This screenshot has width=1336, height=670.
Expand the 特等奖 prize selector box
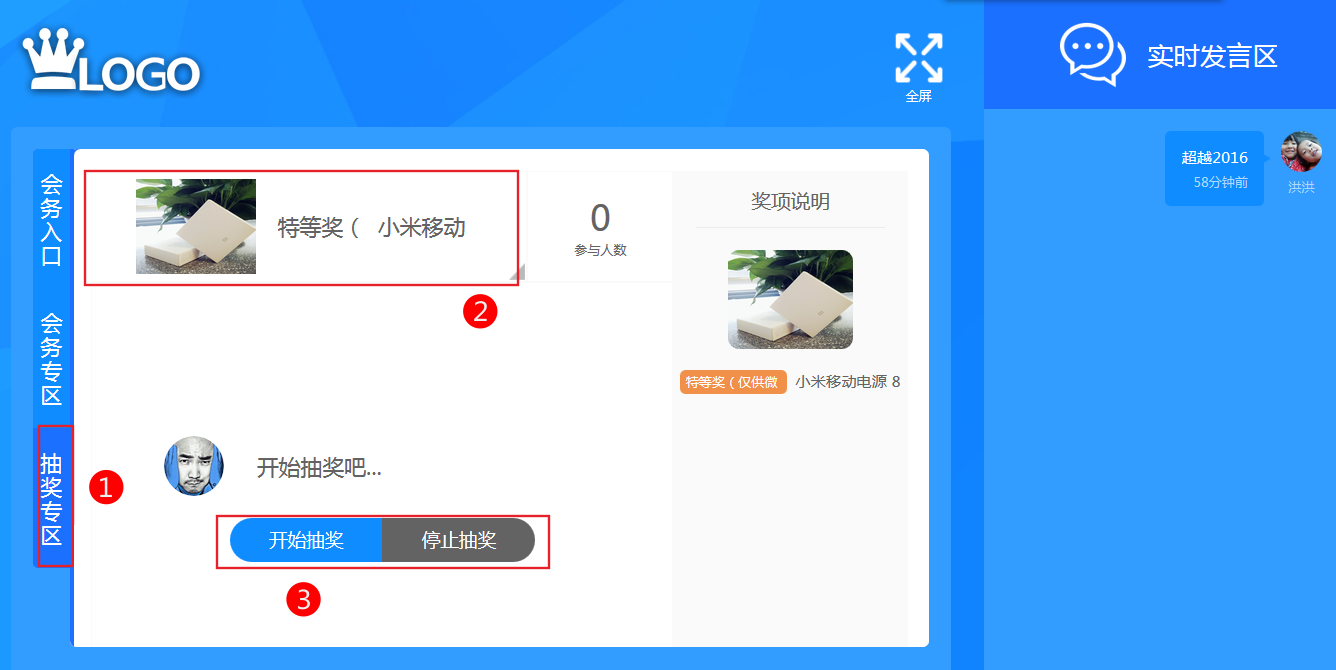tap(302, 228)
